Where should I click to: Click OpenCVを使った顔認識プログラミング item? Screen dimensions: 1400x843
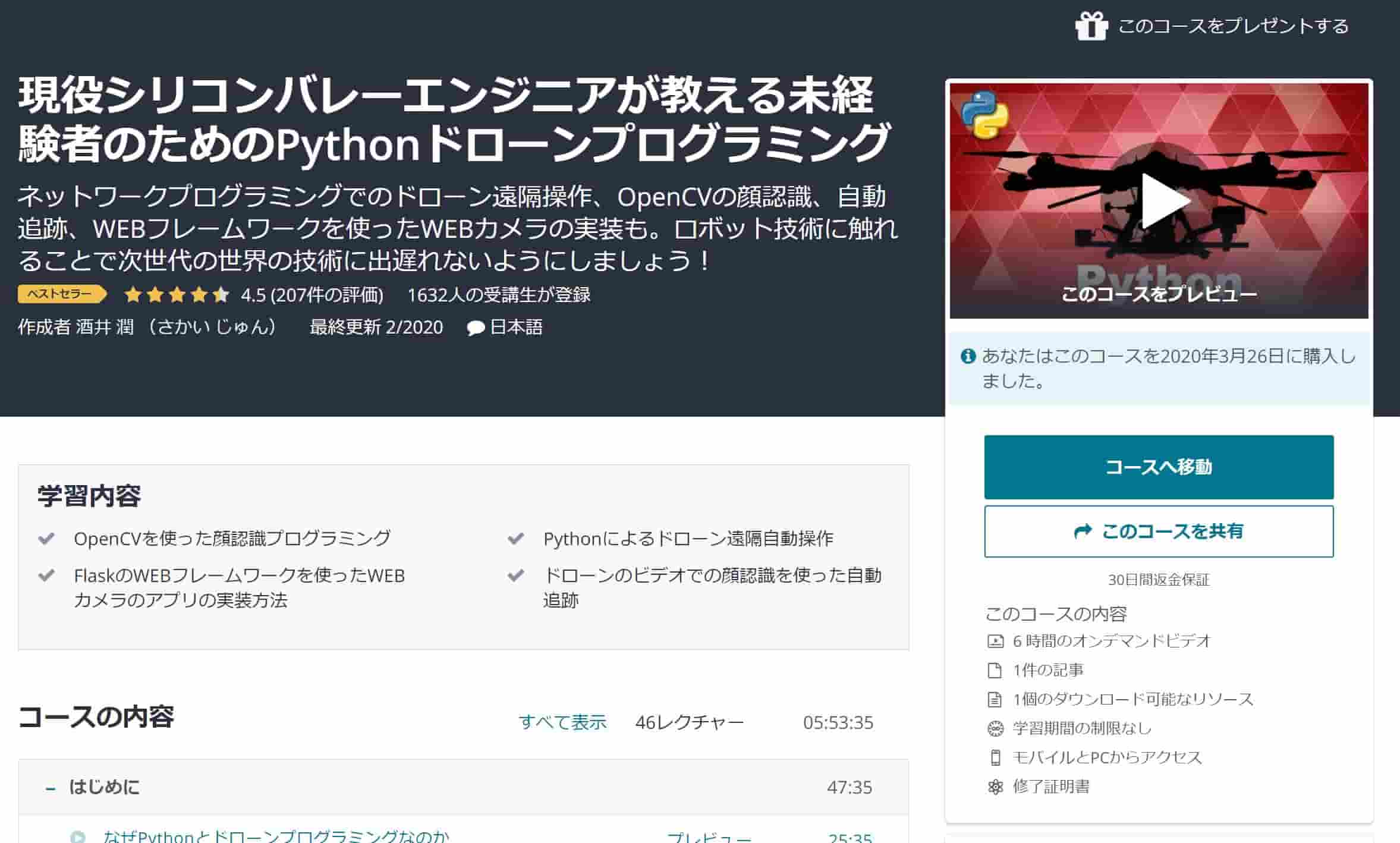tap(232, 539)
